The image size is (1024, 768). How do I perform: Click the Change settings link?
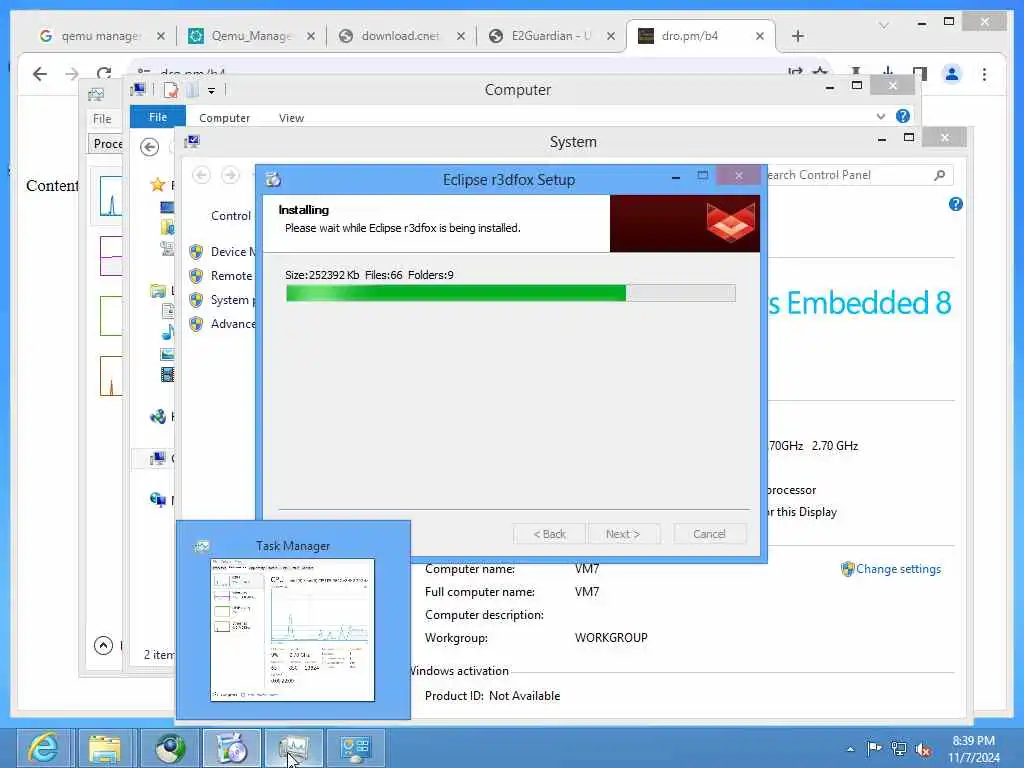click(x=898, y=569)
